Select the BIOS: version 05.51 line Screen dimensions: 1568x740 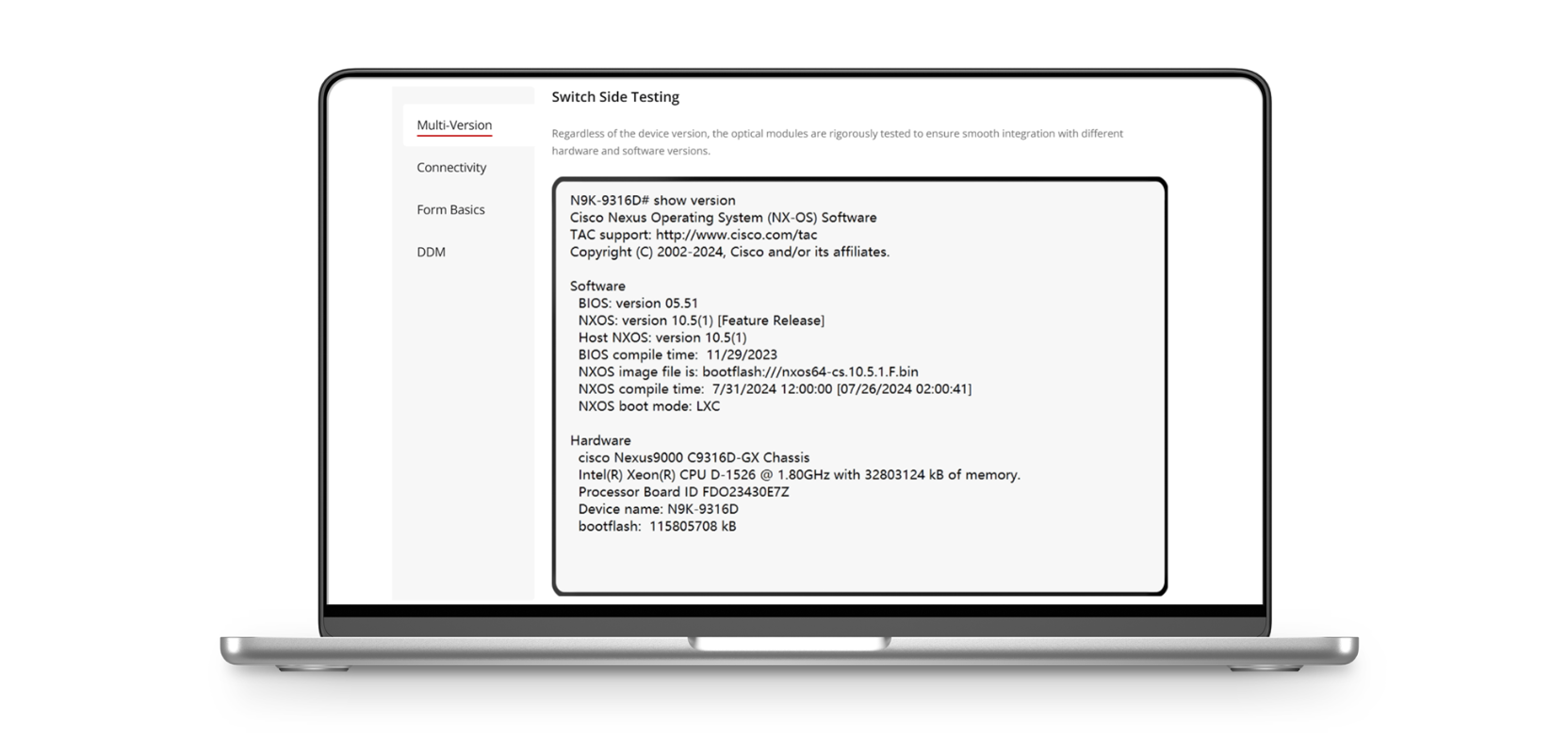click(x=638, y=304)
